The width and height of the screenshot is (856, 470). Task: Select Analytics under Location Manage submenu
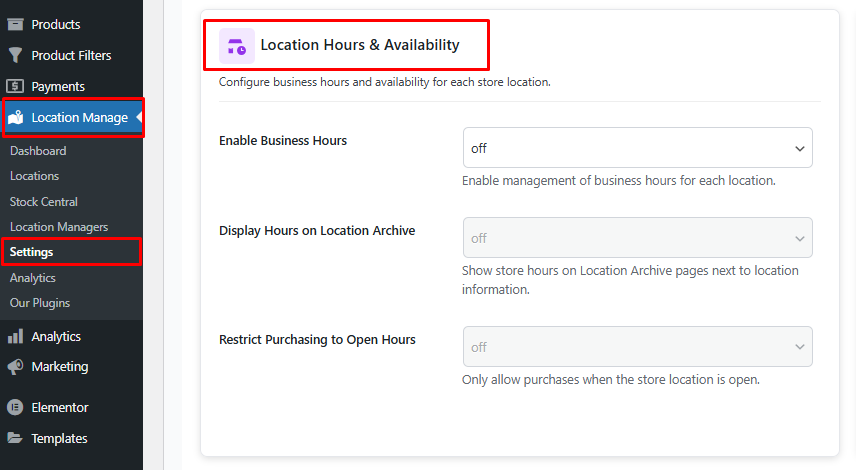33,278
